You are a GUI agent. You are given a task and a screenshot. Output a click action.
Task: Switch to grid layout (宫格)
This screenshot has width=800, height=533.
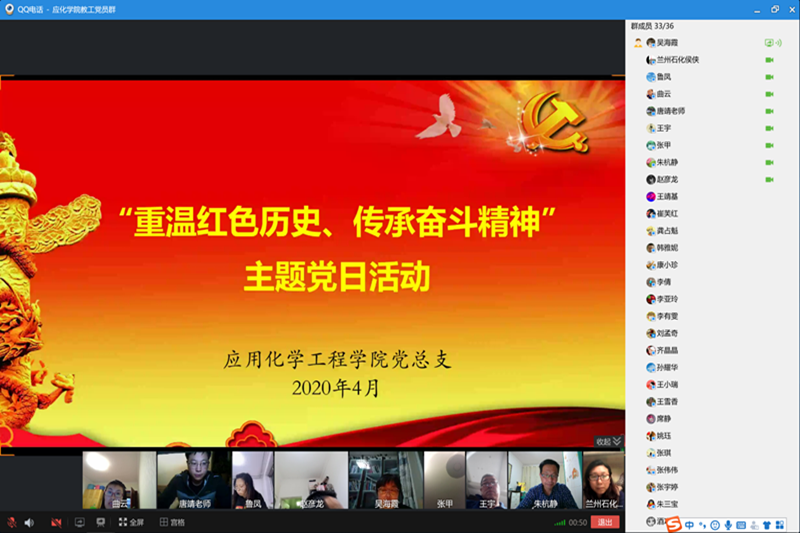170,522
